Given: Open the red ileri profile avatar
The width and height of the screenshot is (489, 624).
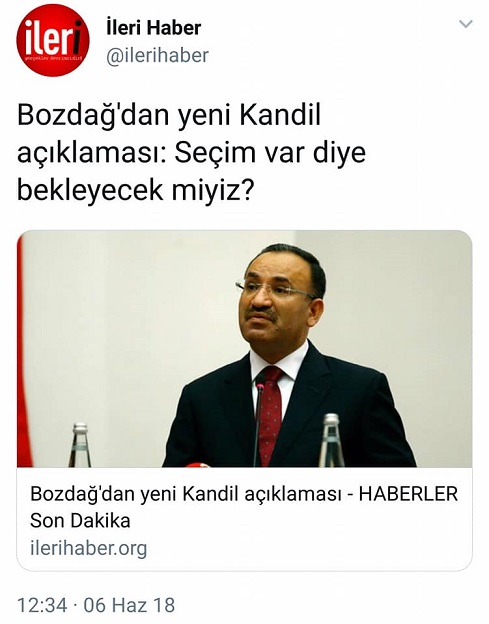Looking at the screenshot, I should click(x=53, y=40).
